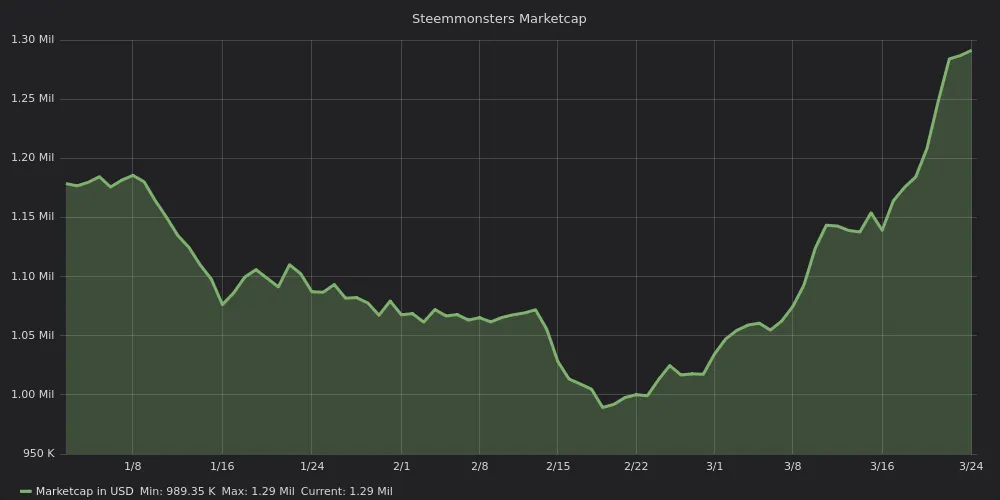Viewport: 1000px width, 500px height.
Task: Click the 3/1 date axis label
Action: (x=714, y=466)
